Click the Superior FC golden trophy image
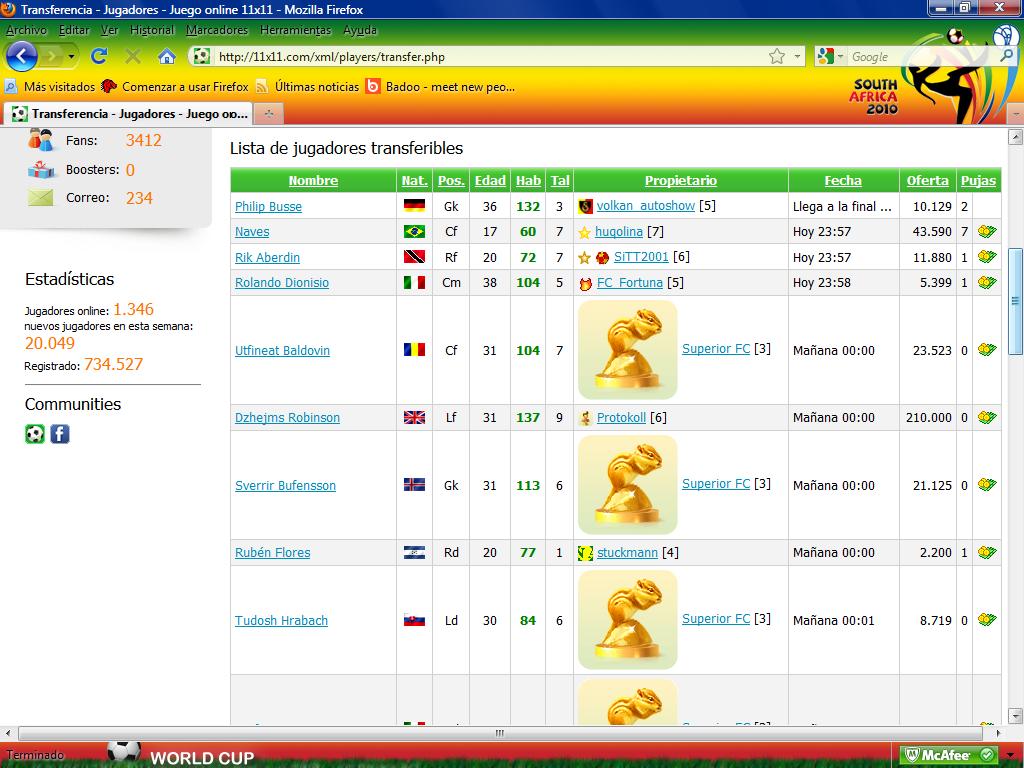The image size is (1024, 768). pyautogui.click(x=627, y=350)
